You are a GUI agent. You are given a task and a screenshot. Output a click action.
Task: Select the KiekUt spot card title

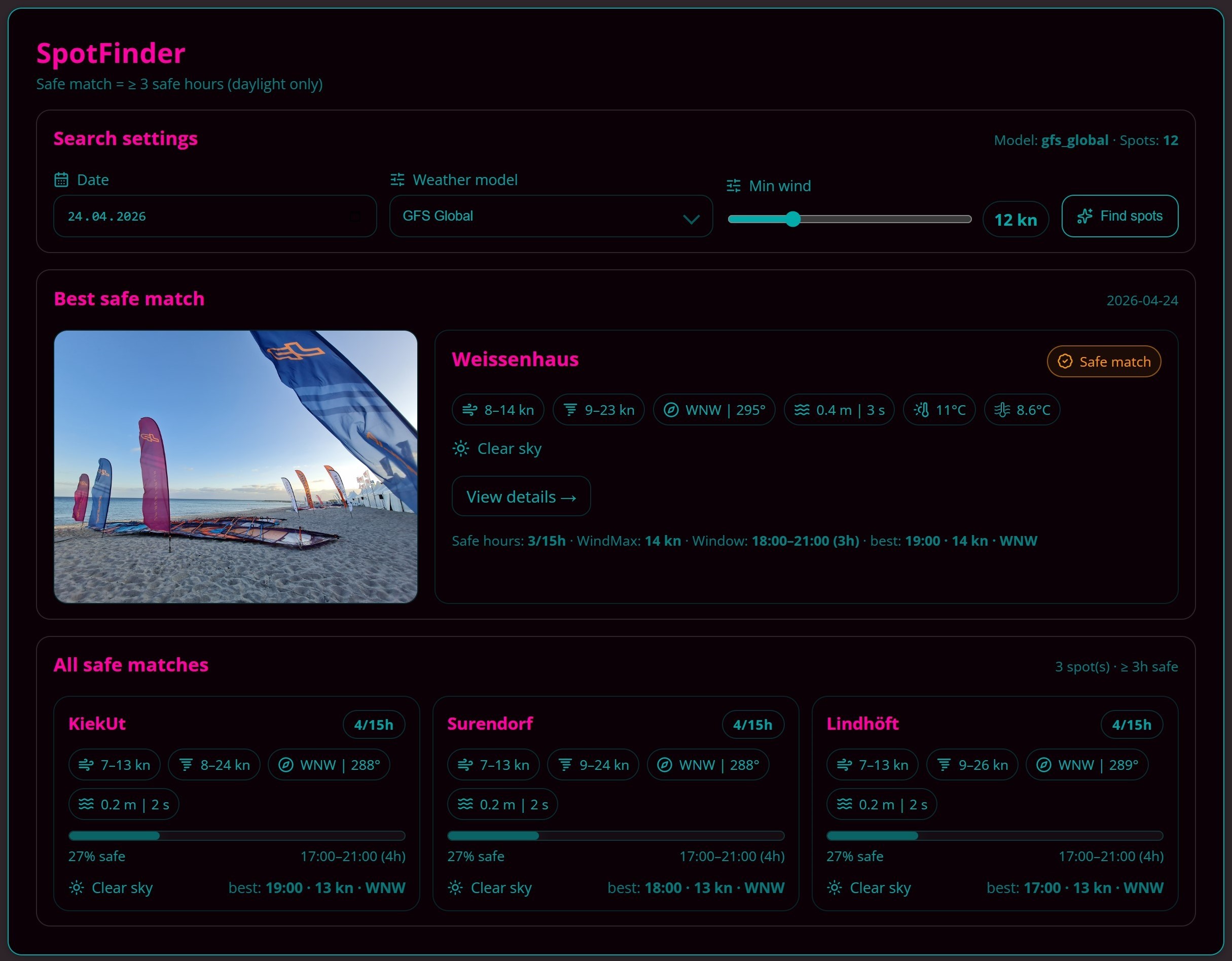coord(97,724)
